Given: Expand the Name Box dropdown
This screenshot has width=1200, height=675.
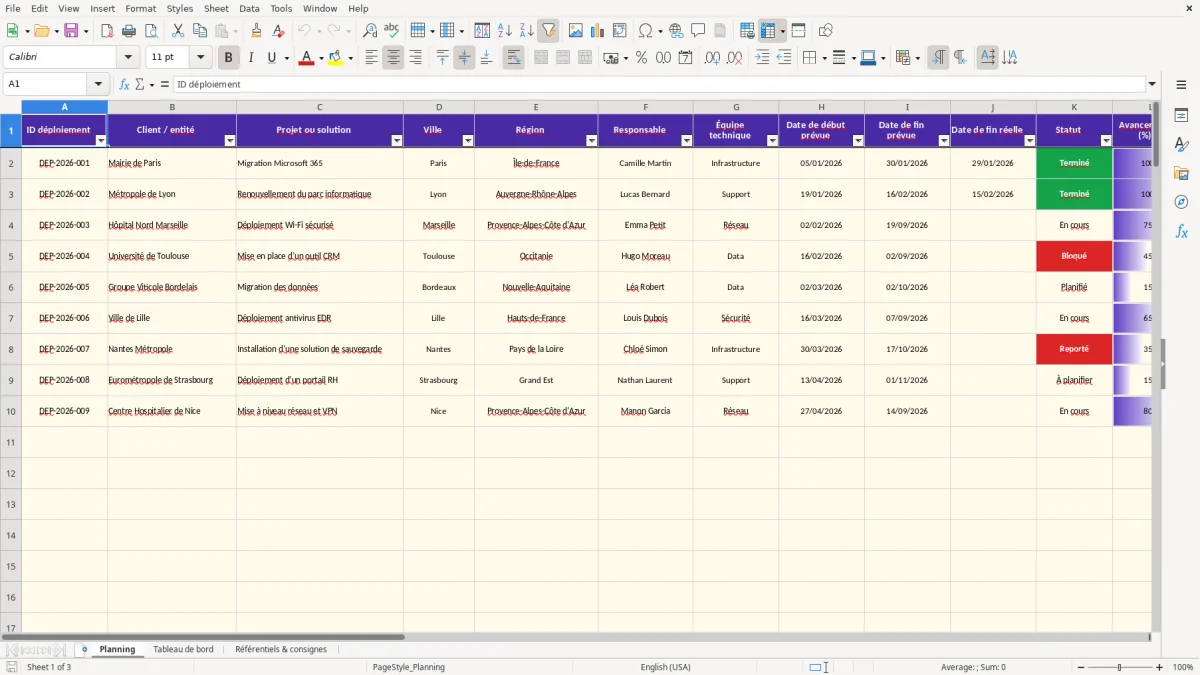Looking at the screenshot, I should tap(98, 85).
